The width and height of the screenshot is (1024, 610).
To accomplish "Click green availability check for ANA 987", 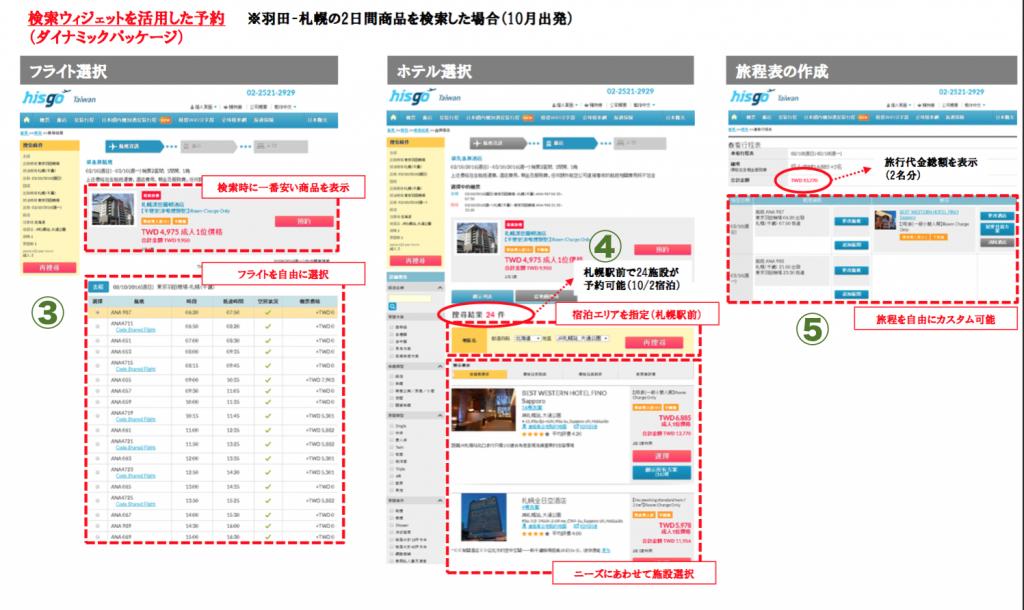I will 267,311.
